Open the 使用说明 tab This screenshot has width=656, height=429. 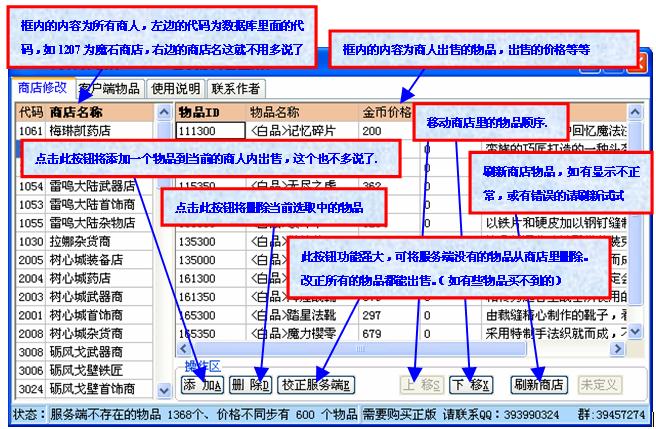pos(176,88)
